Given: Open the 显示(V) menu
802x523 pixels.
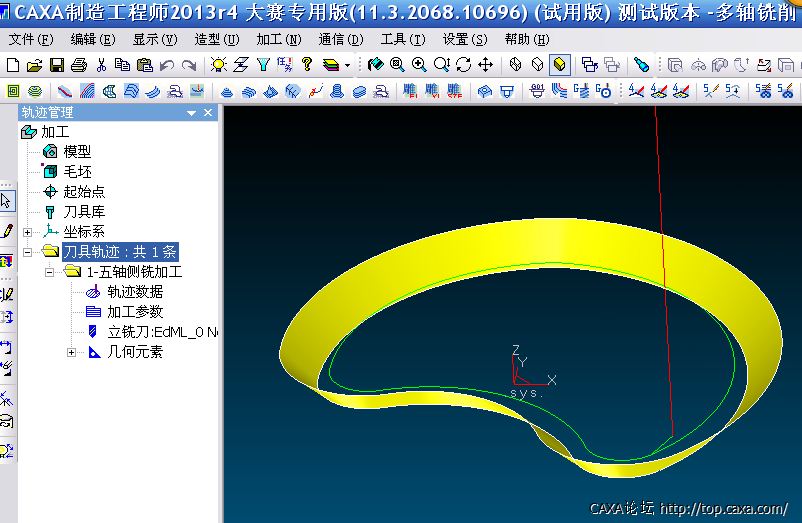Looking at the screenshot, I should pyautogui.click(x=155, y=39).
